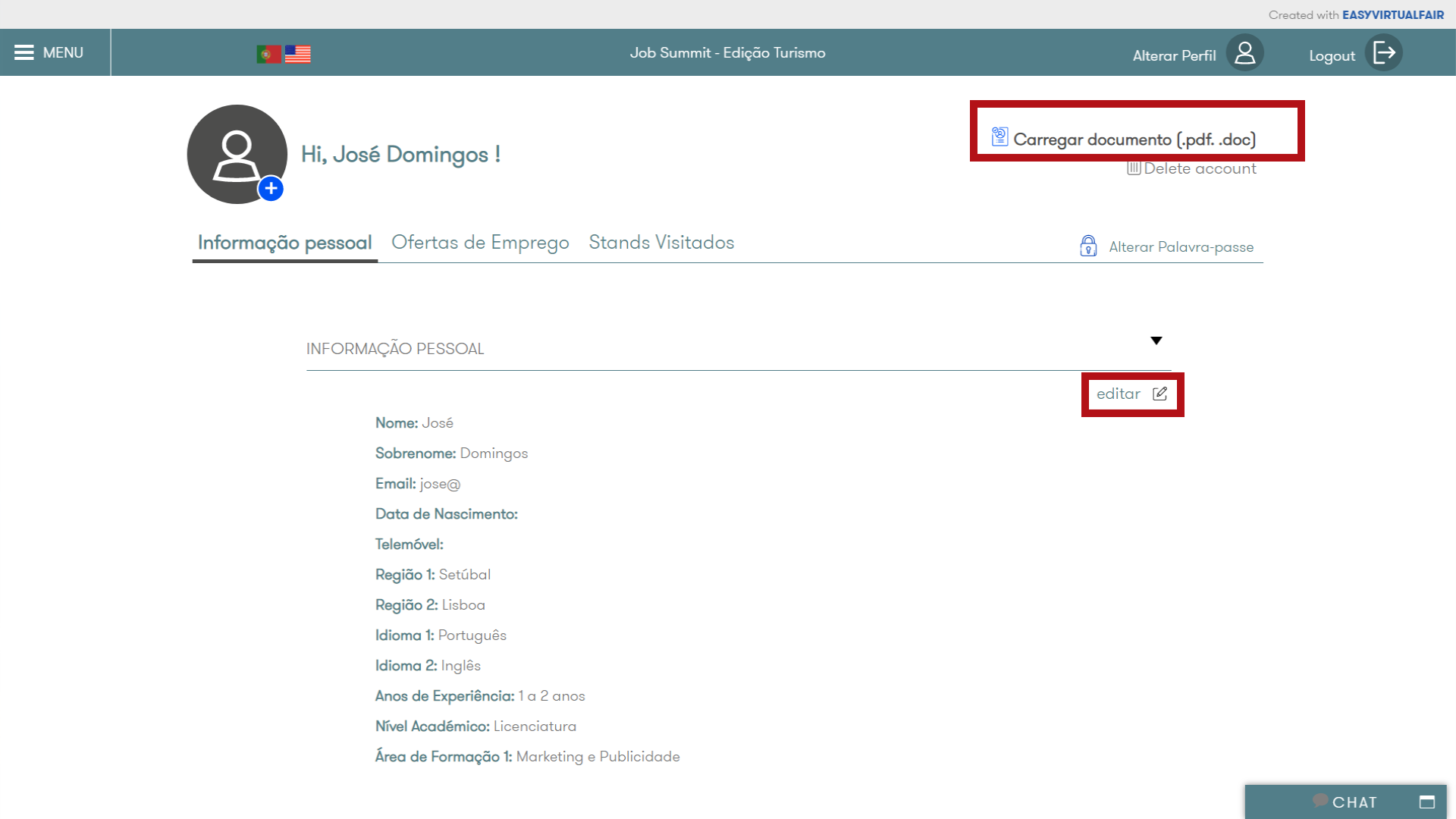The height and width of the screenshot is (819, 1456).
Task: Click the Alterar Palavra-passe link
Action: coord(1181,247)
